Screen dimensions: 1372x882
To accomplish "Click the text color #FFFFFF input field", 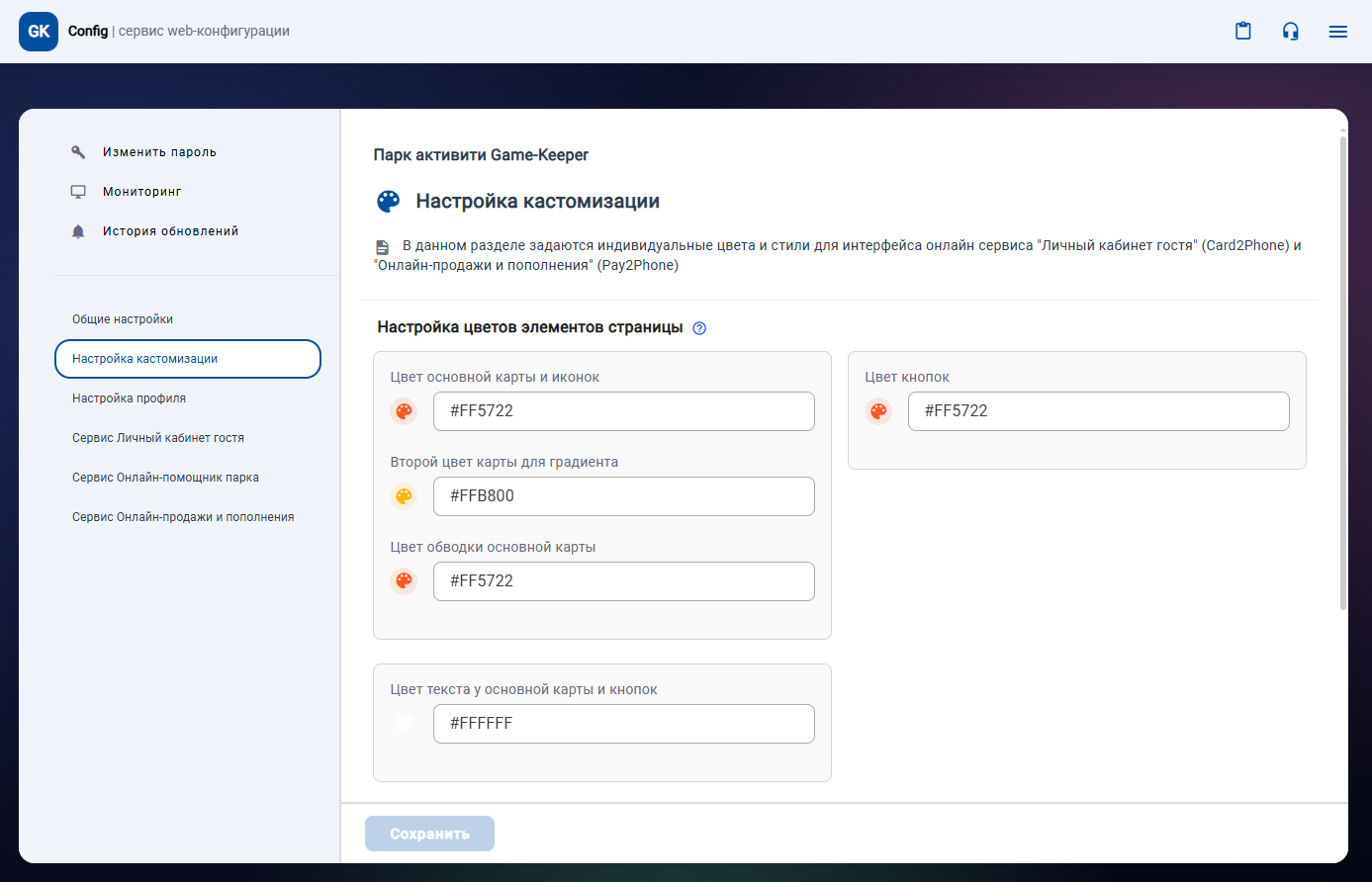I will 623,724.
